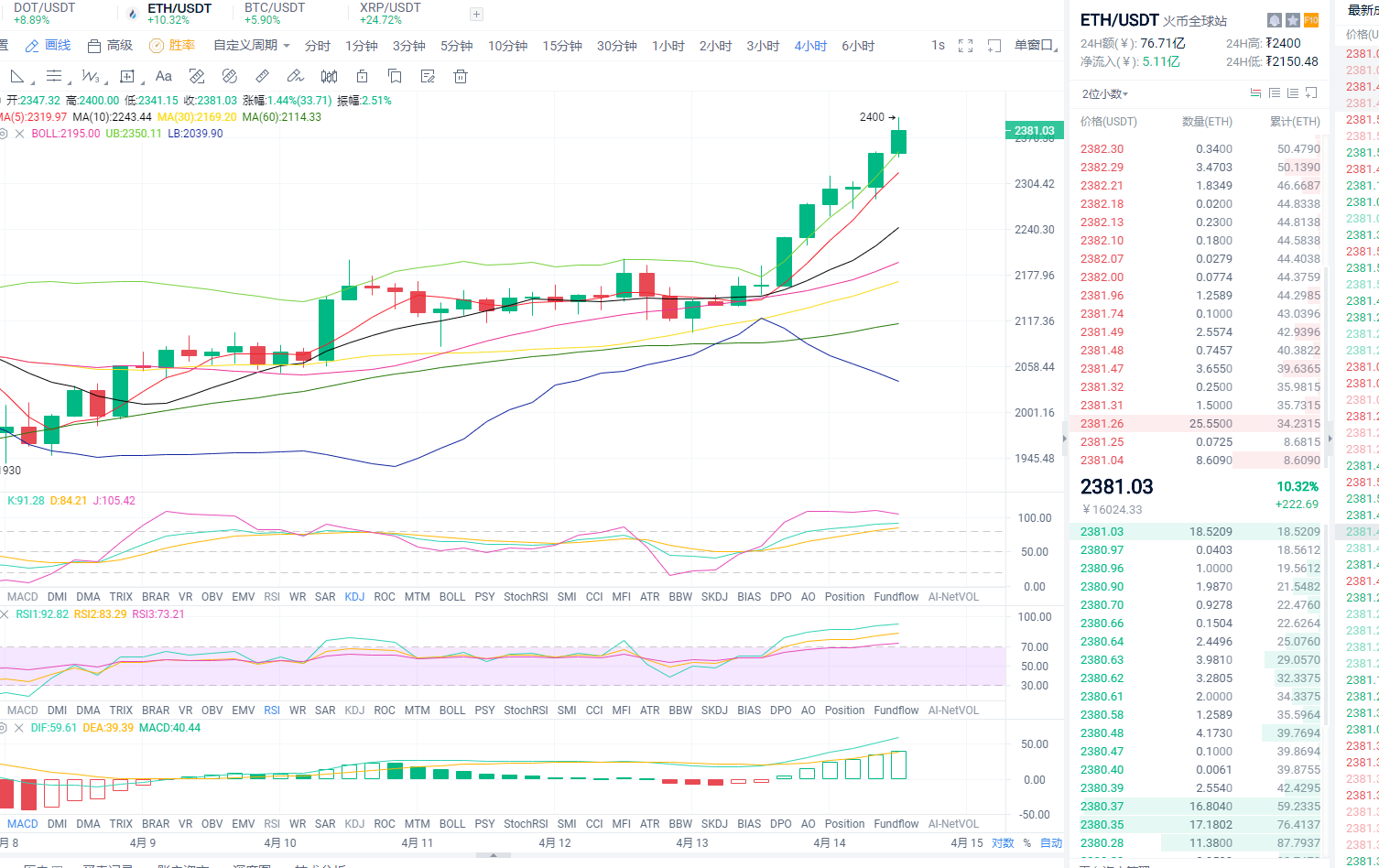Switch to the BTC/USDT tab
The height and width of the screenshot is (868, 1379).
point(275,13)
